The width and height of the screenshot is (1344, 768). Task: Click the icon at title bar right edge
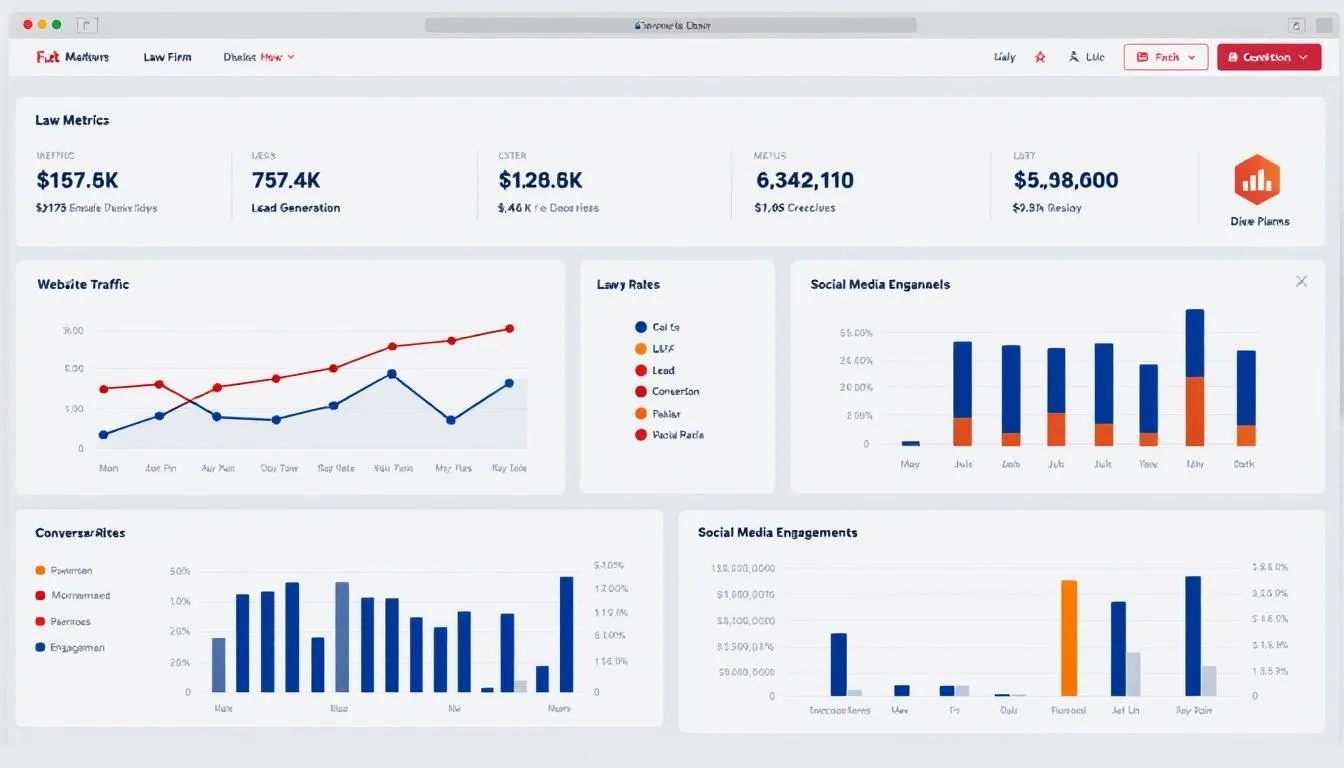[1297, 25]
